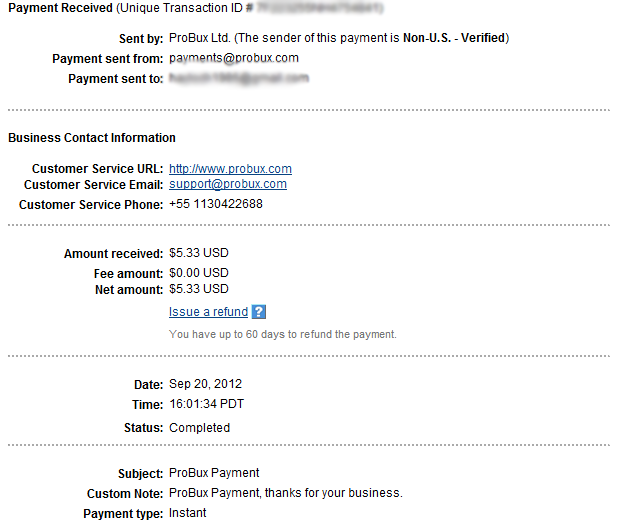Click the Completed status text
631x529 pixels.
click(x=200, y=428)
